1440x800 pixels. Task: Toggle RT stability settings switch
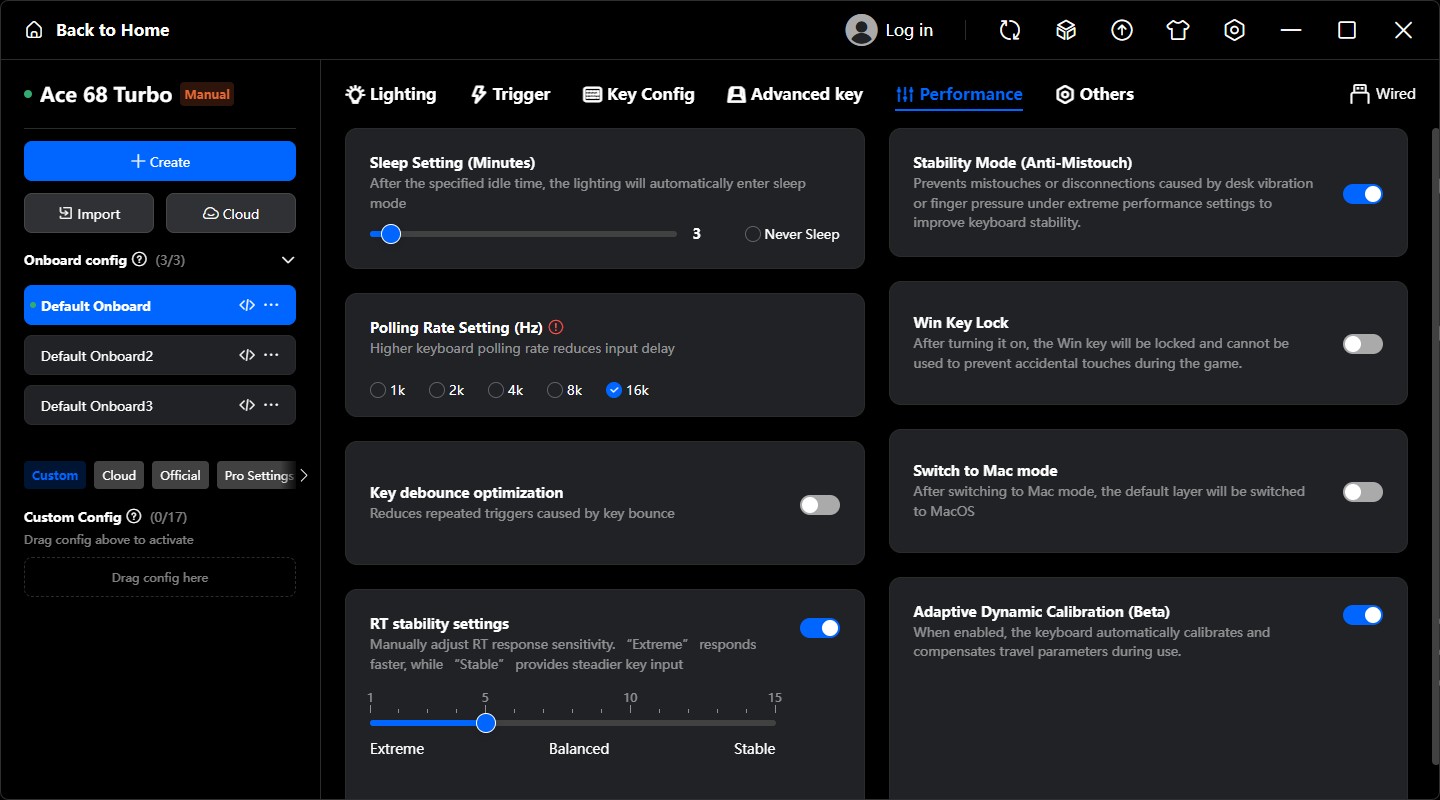point(820,628)
